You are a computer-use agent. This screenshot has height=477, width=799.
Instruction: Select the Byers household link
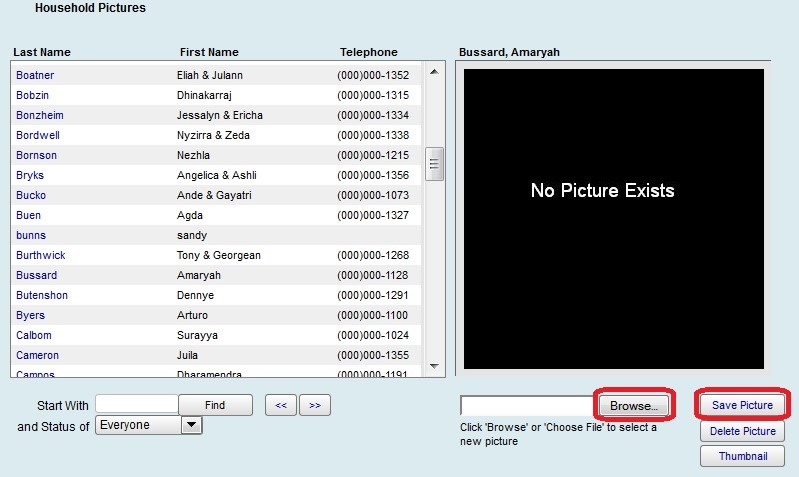[x=31, y=315]
